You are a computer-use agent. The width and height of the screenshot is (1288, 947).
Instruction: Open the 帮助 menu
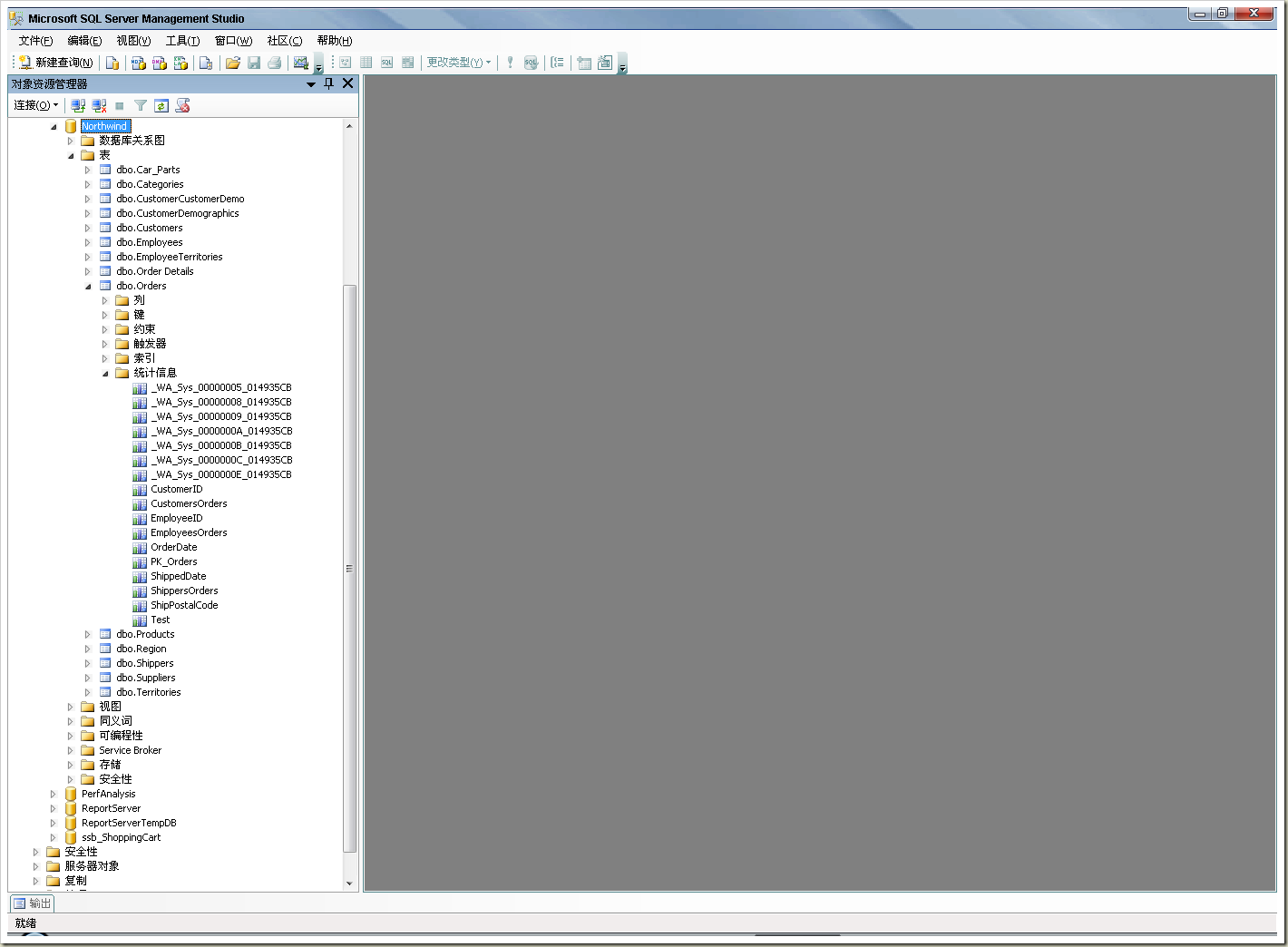335,41
